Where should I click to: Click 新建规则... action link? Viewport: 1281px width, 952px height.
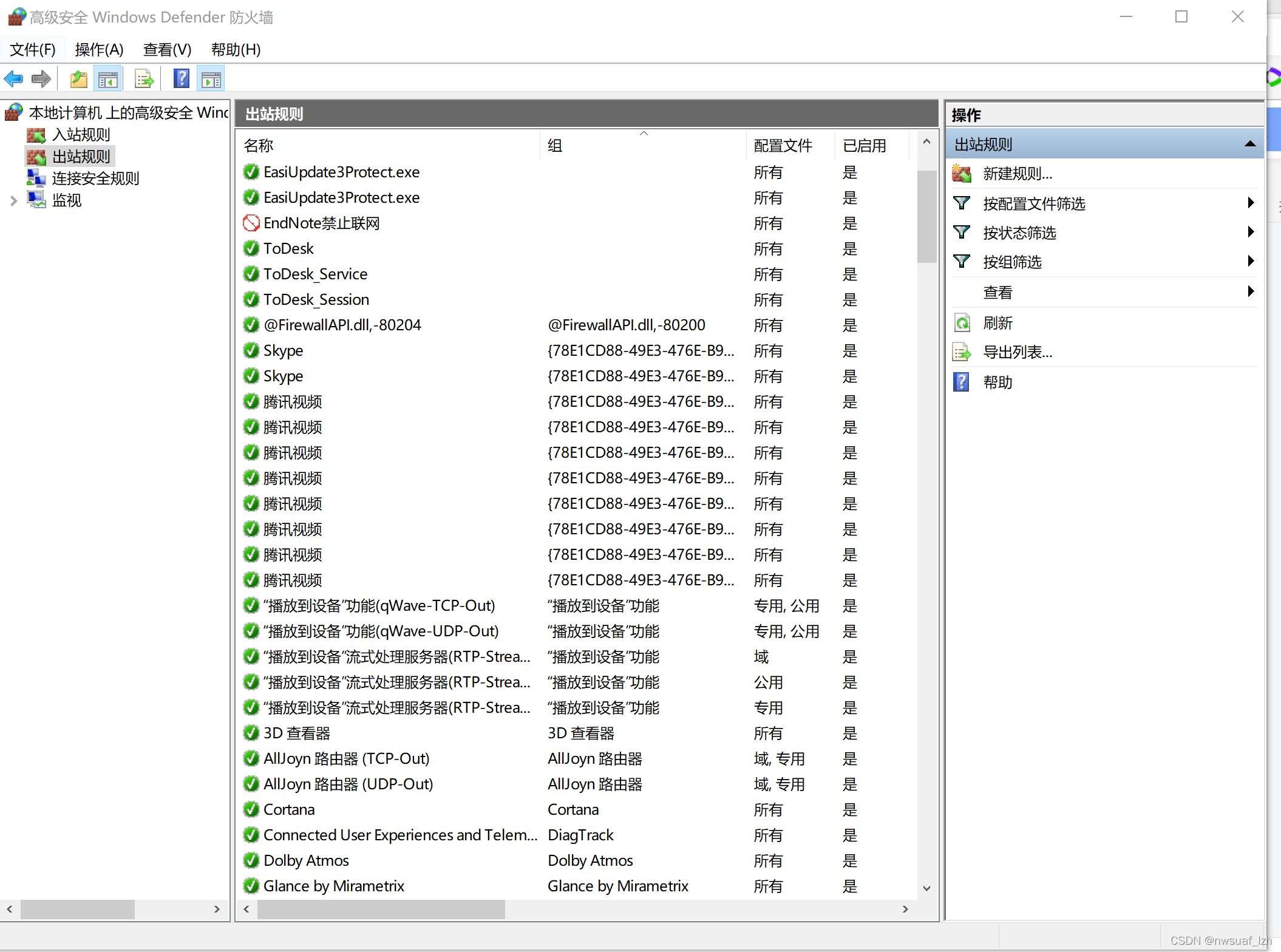coord(1018,174)
